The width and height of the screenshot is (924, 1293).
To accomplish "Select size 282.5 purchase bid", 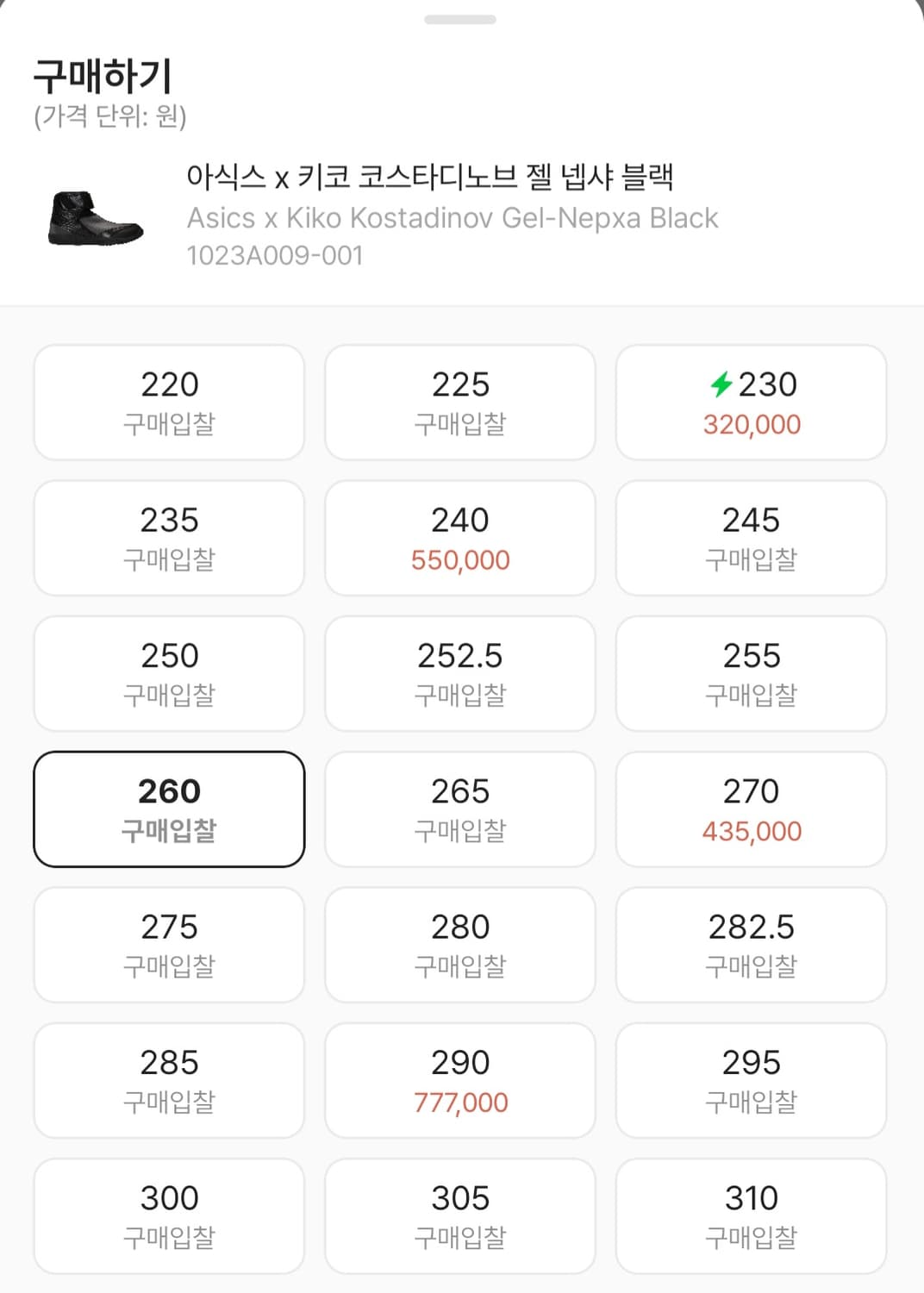I will pyautogui.click(x=751, y=946).
